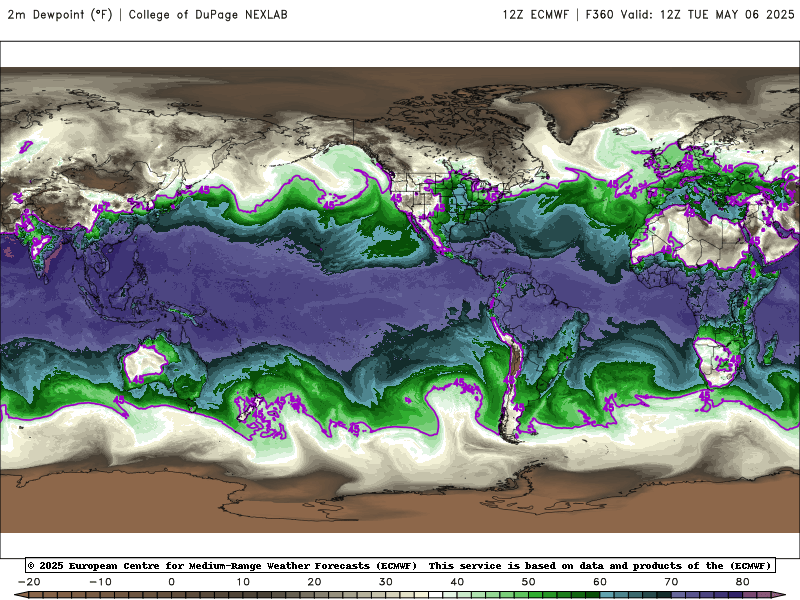Click the "70" color scale label

coord(671,582)
